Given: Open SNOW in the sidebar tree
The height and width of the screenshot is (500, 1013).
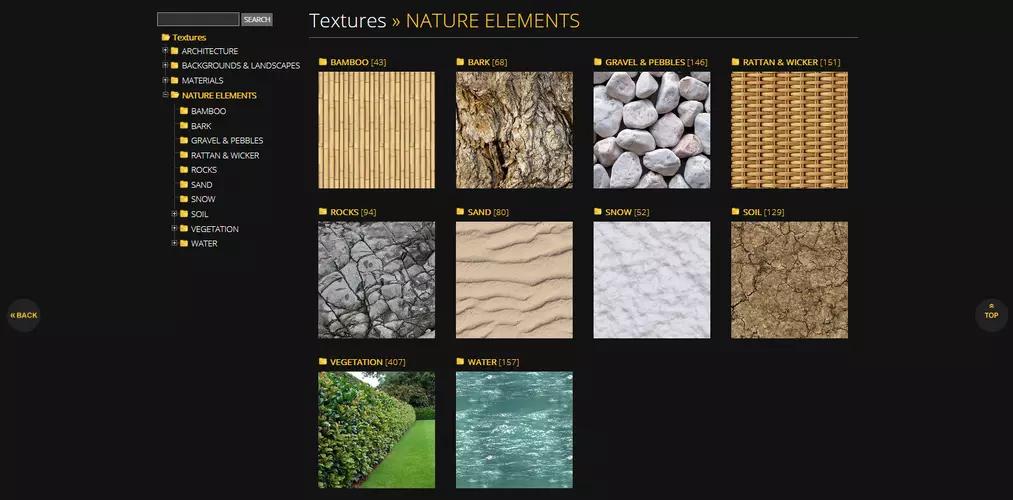Looking at the screenshot, I should tap(203, 200).
